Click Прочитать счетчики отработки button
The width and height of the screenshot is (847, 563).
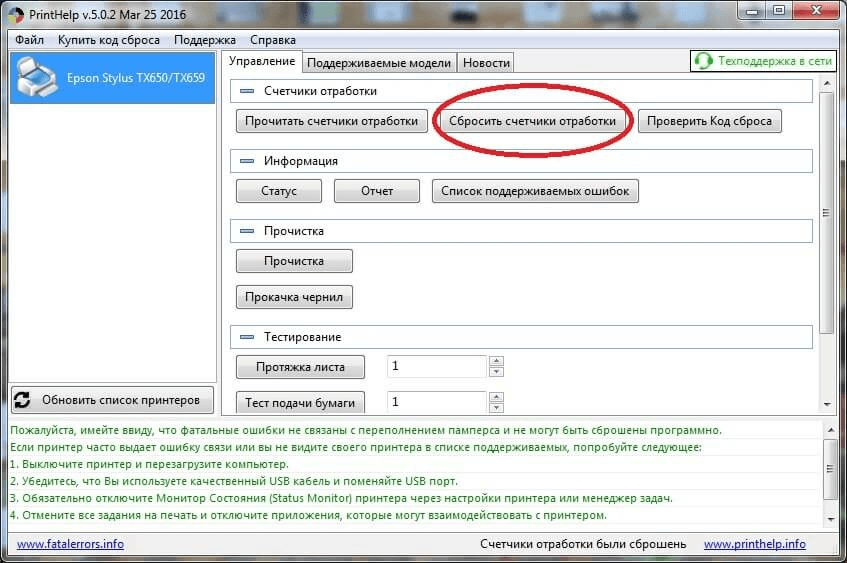click(332, 121)
